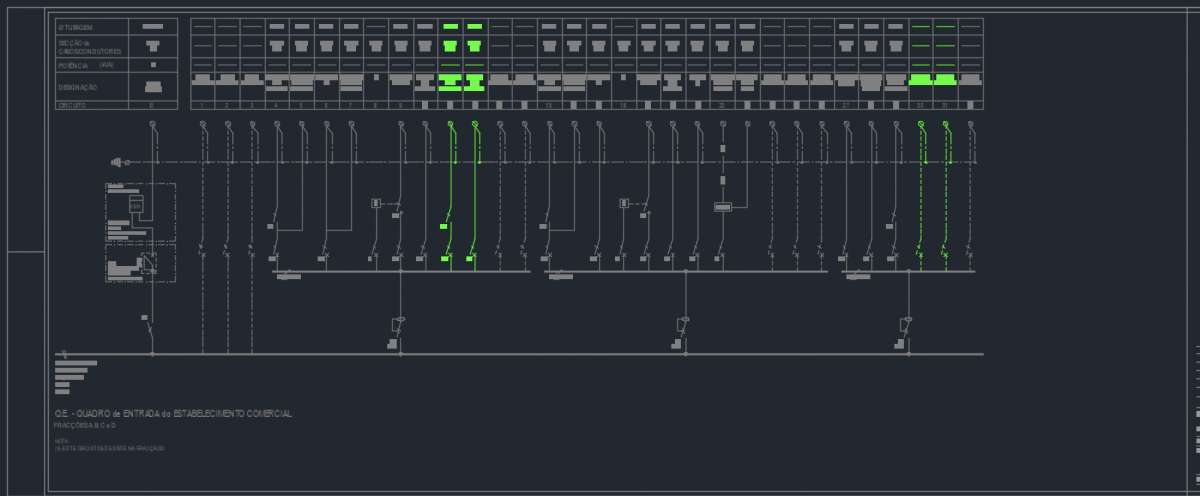Pick the second solid green circuit line
The image size is (1200, 496).
point(475,195)
